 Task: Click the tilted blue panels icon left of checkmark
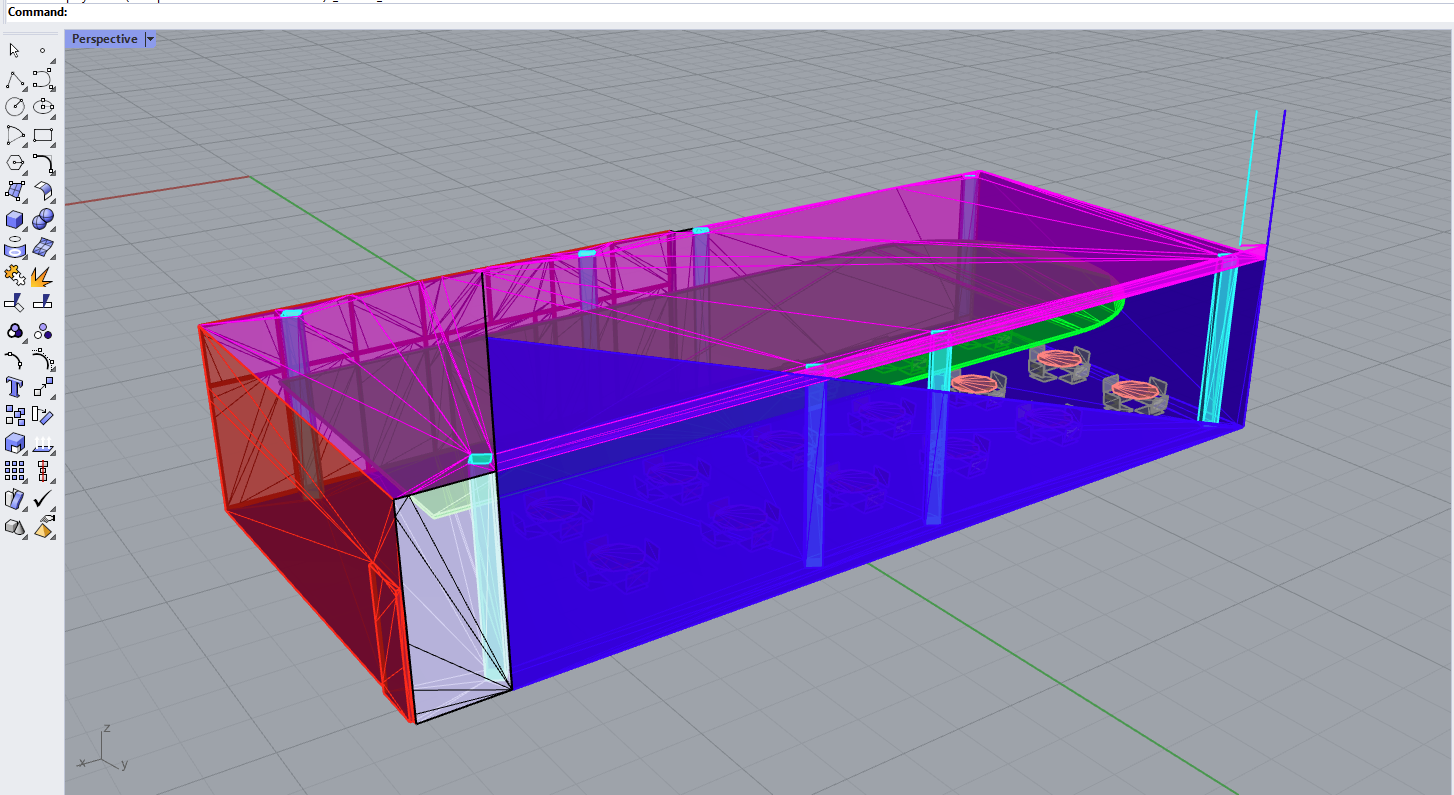coord(15,498)
